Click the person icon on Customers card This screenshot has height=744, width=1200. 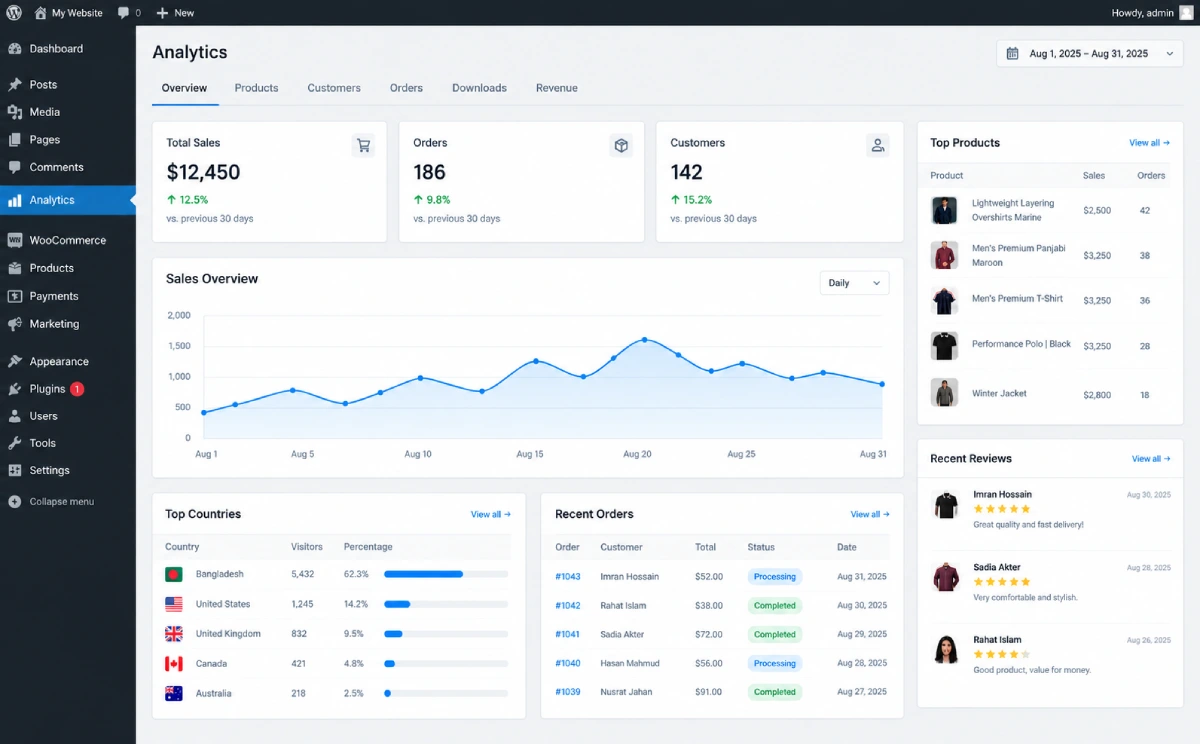878,145
